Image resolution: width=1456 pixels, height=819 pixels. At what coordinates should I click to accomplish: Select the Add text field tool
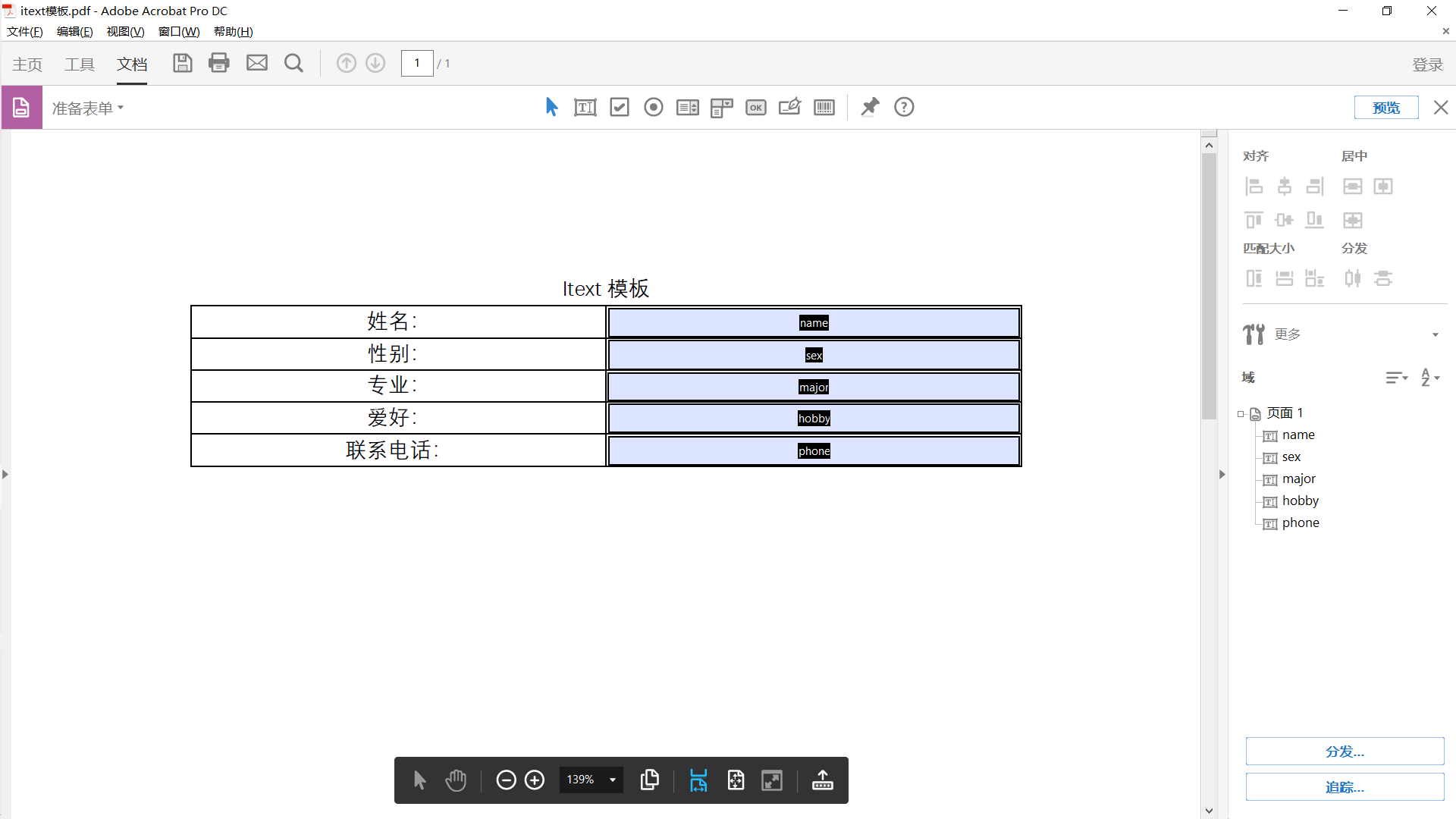(585, 108)
